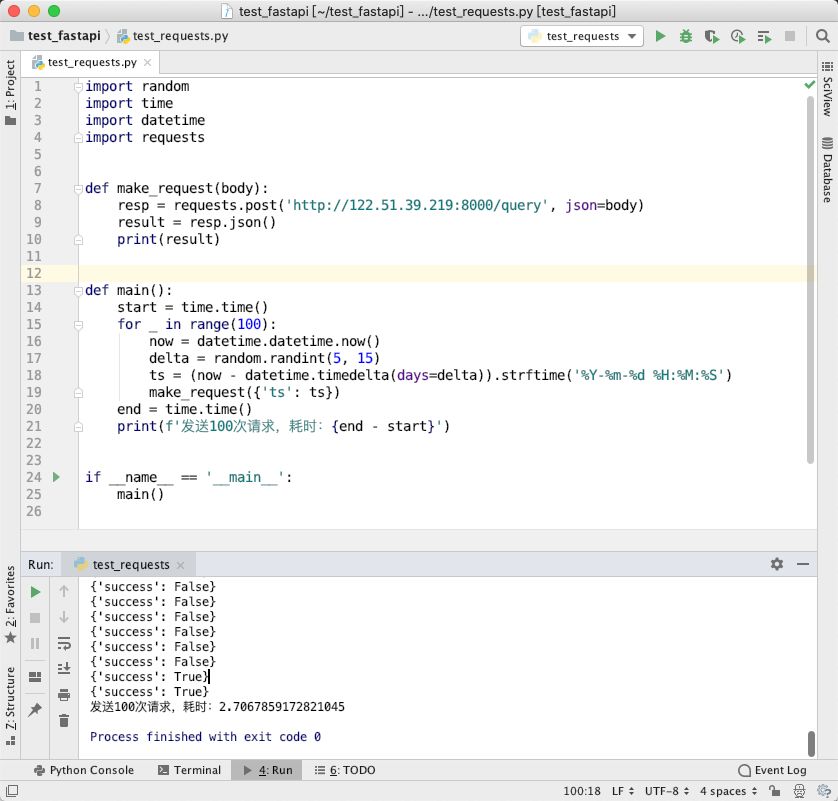The height and width of the screenshot is (801, 838).
Task: Close the test_requests Run tab
Action: pos(181,565)
